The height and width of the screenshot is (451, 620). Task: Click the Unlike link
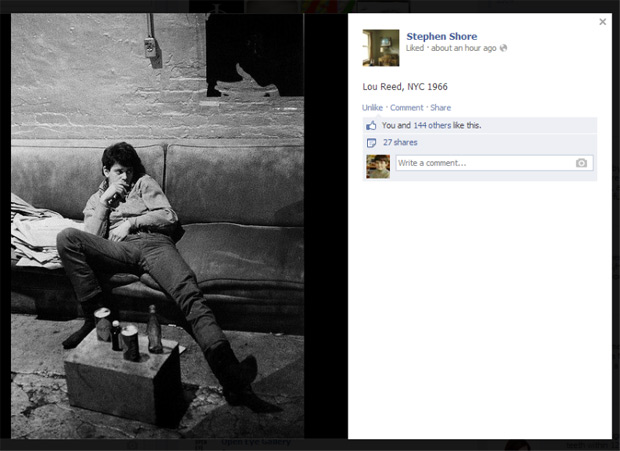[x=372, y=108]
